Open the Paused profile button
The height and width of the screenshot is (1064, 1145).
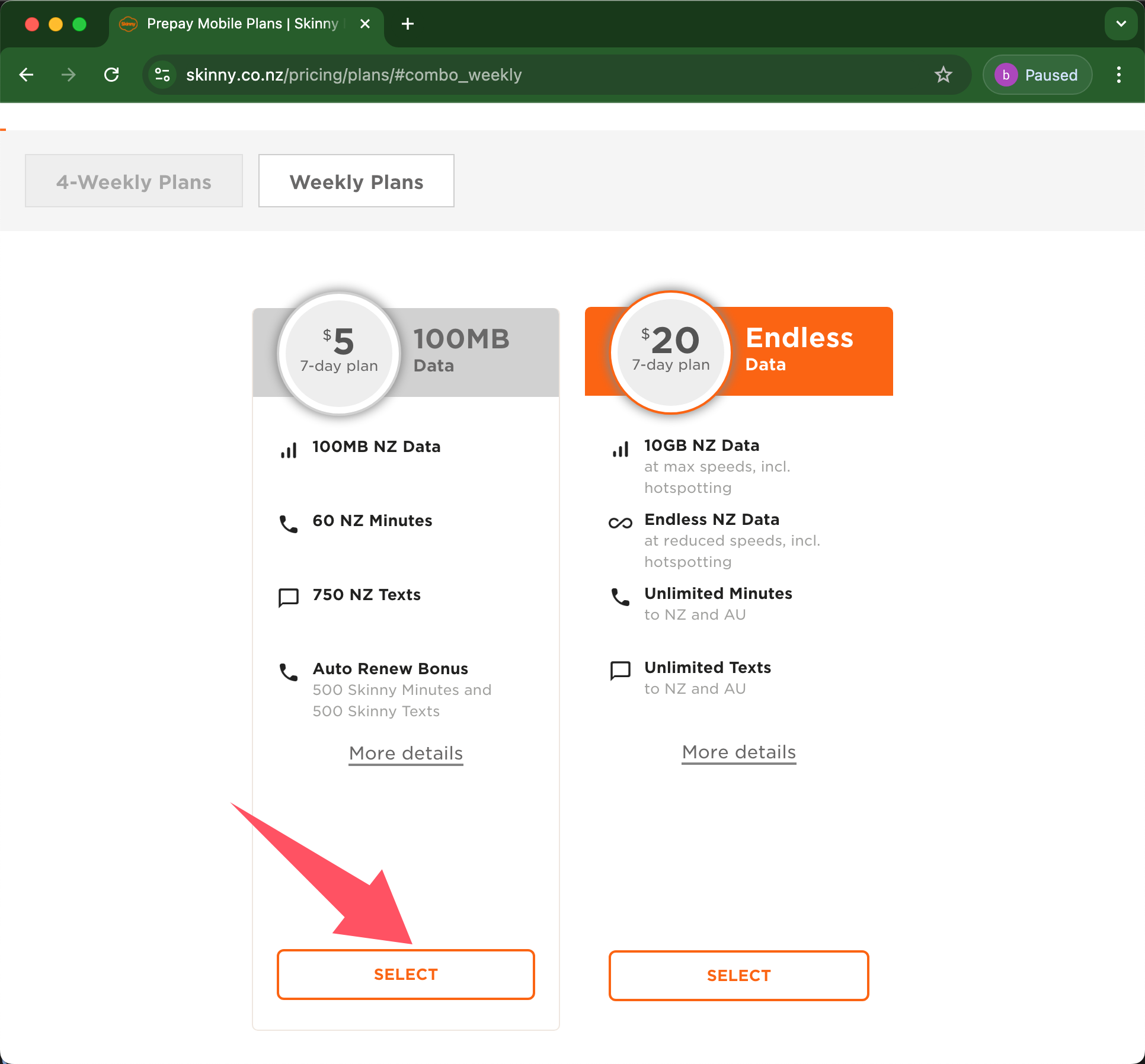click(1037, 75)
